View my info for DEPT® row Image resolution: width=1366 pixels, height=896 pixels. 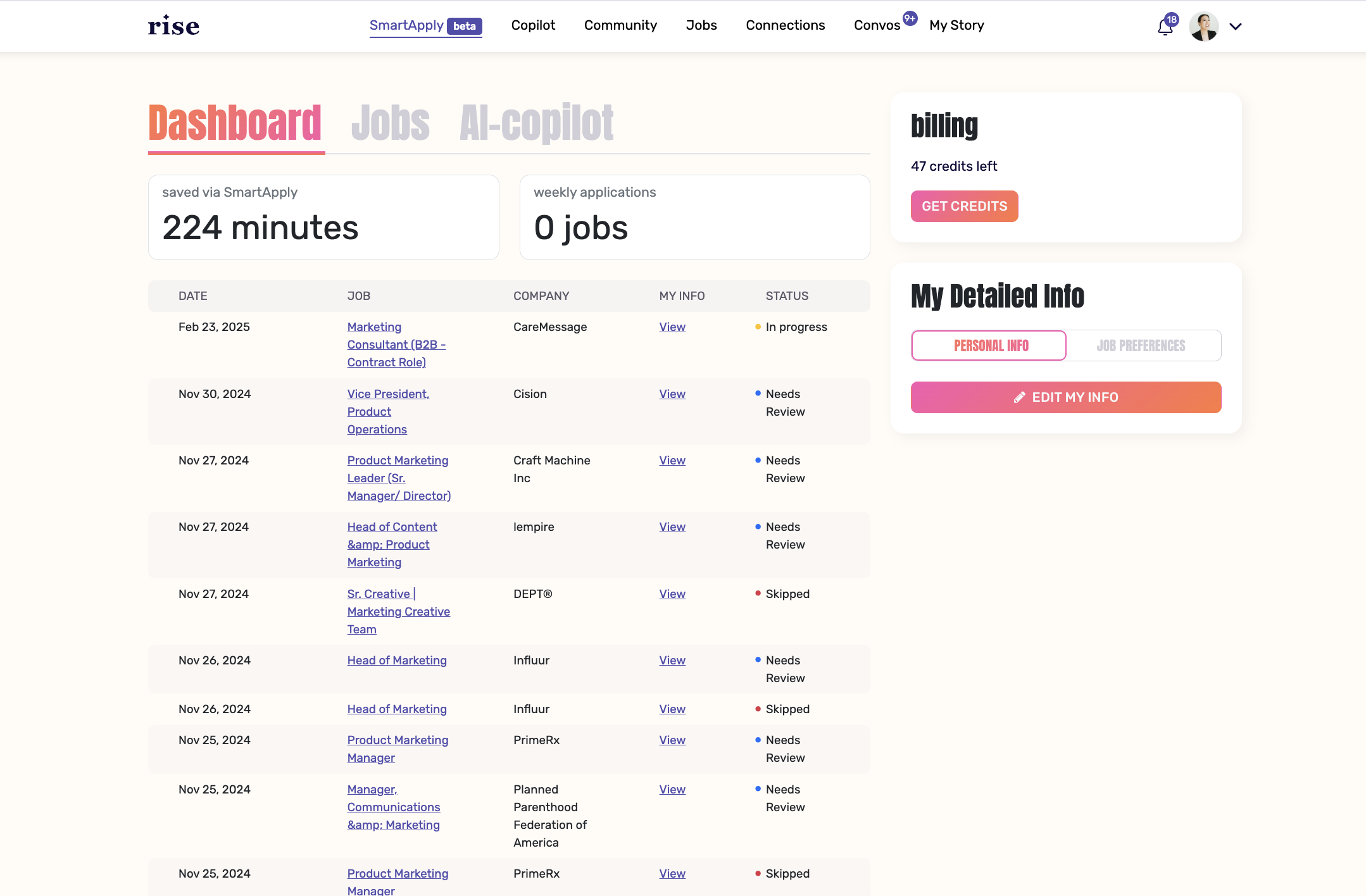[672, 594]
